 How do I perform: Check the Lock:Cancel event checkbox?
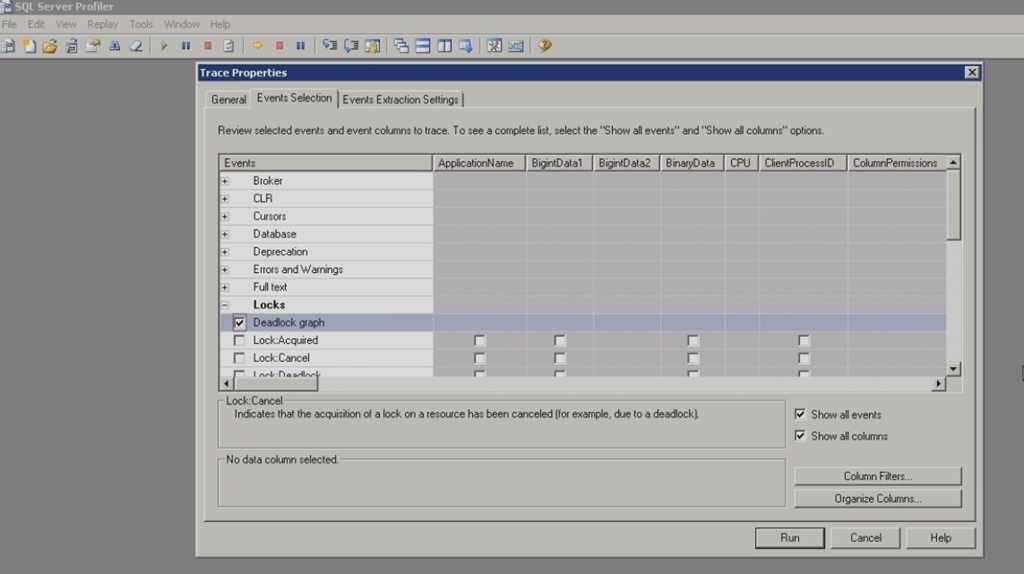(x=239, y=358)
